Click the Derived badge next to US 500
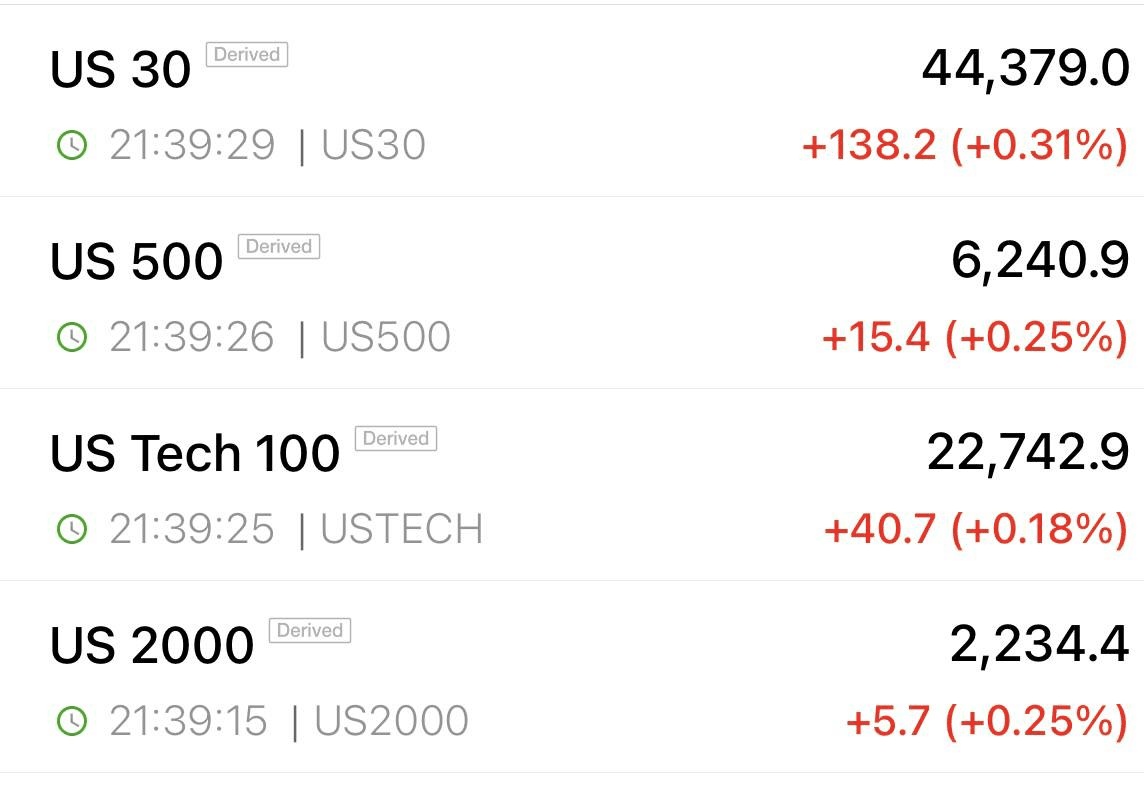 tap(279, 247)
